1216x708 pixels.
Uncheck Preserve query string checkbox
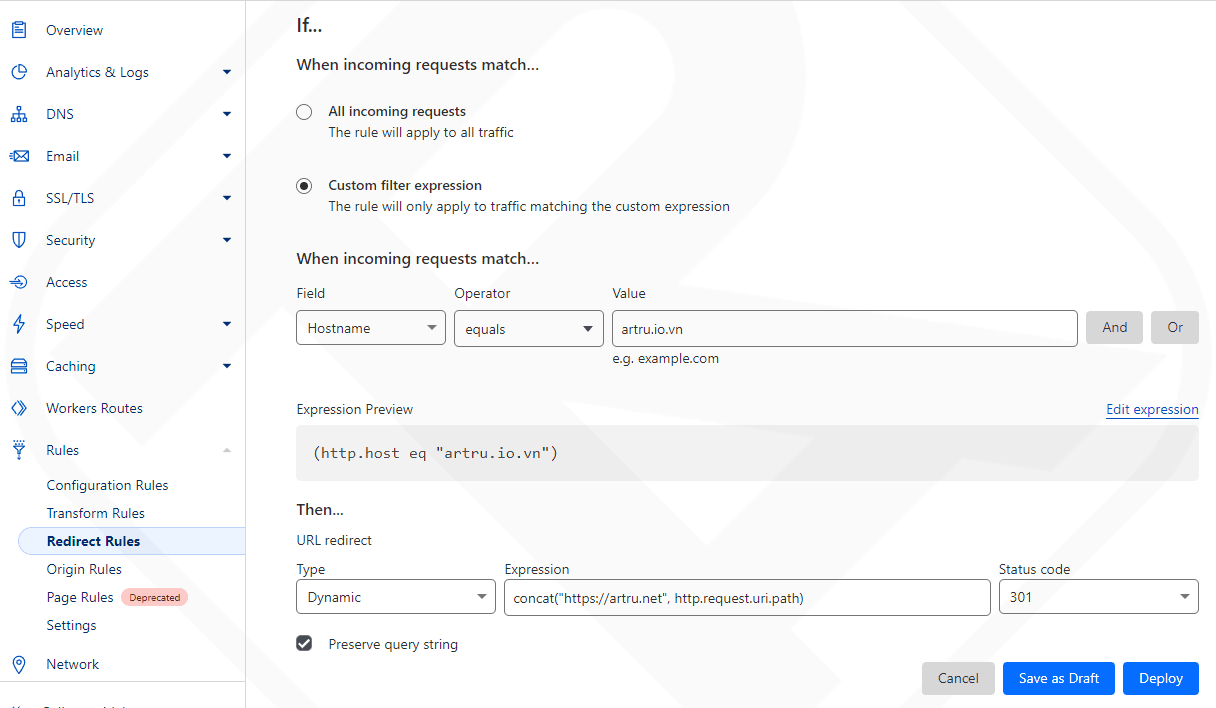tap(305, 643)
